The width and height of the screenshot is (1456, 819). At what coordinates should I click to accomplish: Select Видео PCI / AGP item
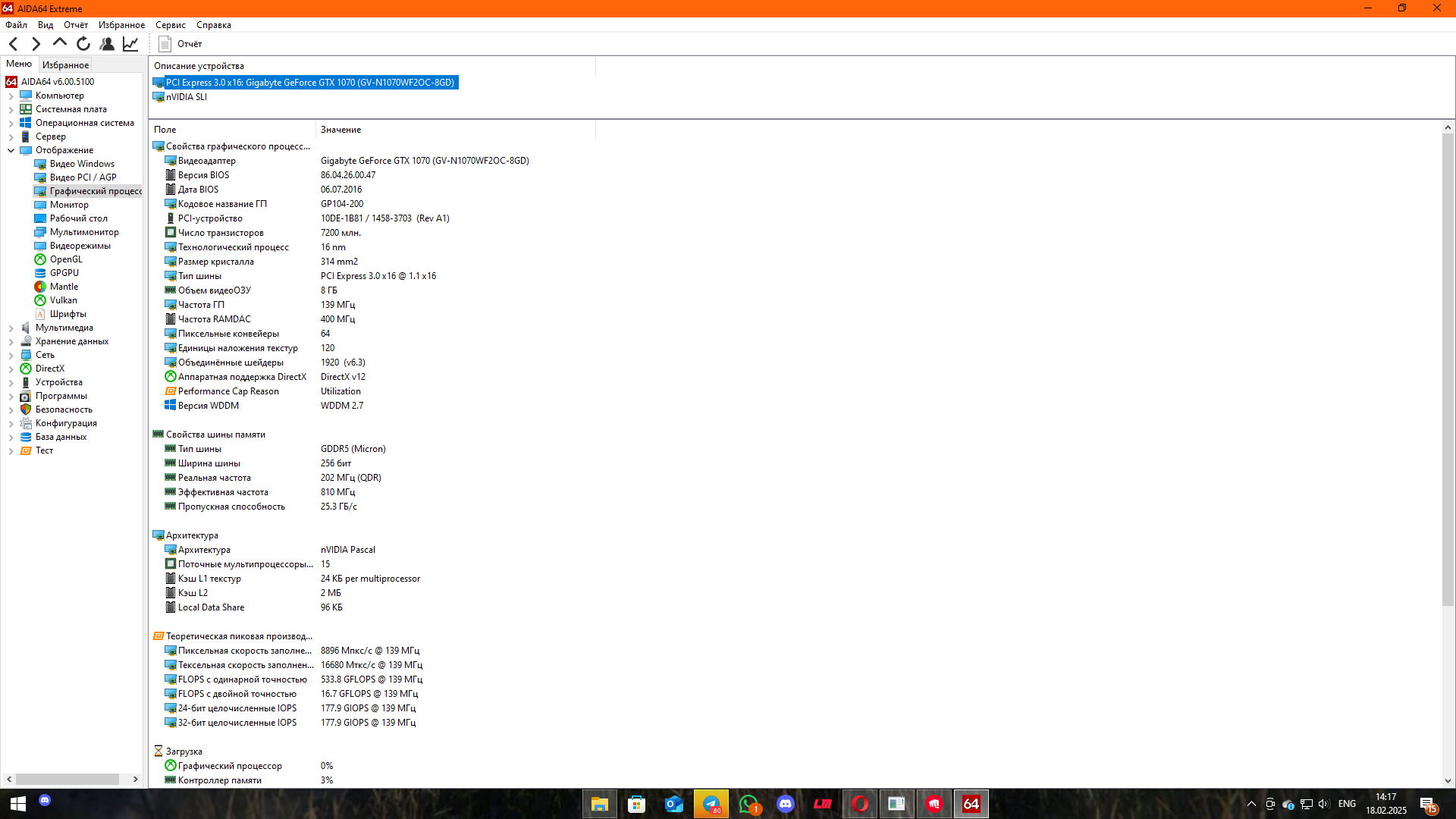[83, 177]
